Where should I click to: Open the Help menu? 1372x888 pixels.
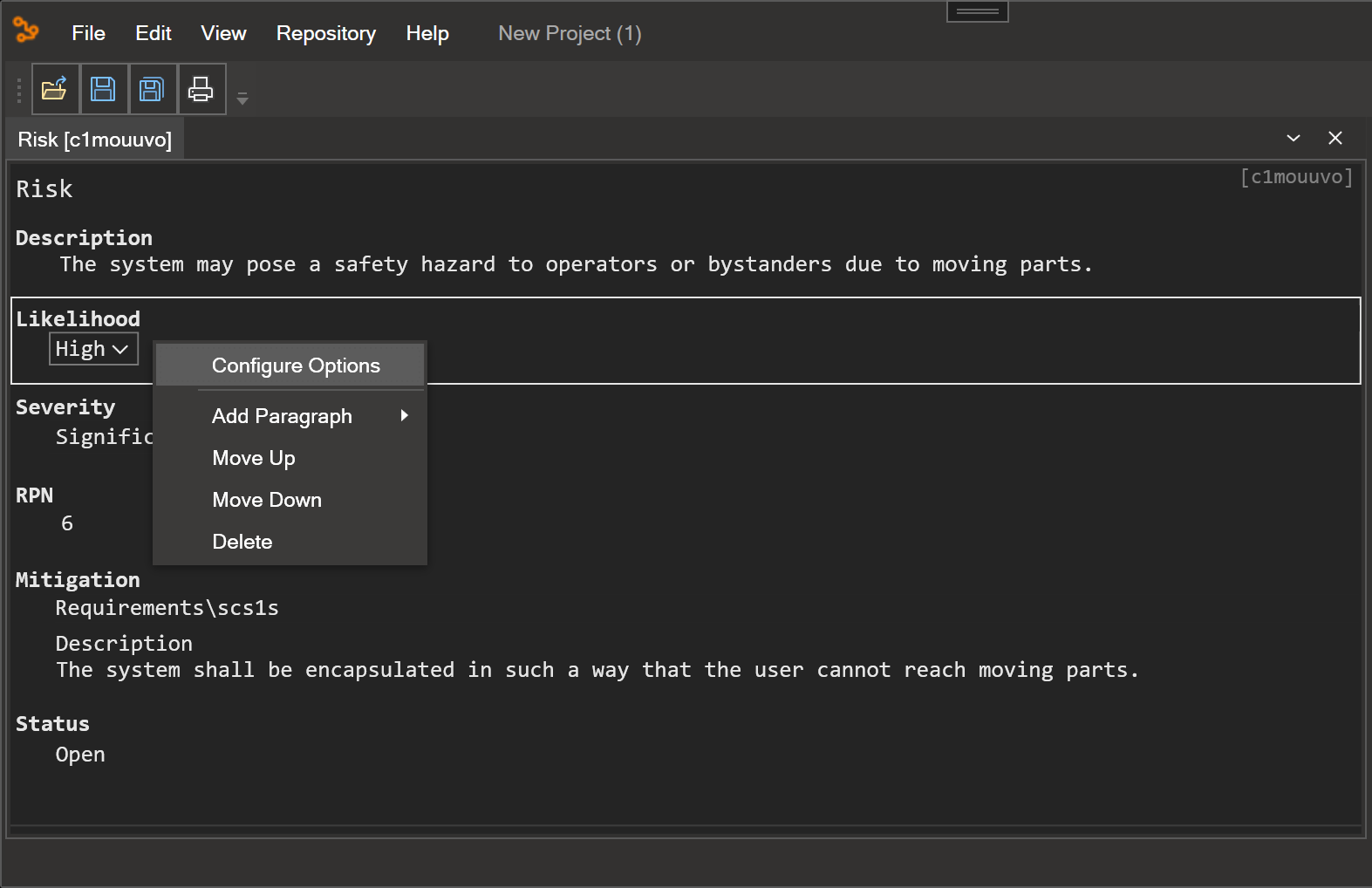[x=427, y=33]
